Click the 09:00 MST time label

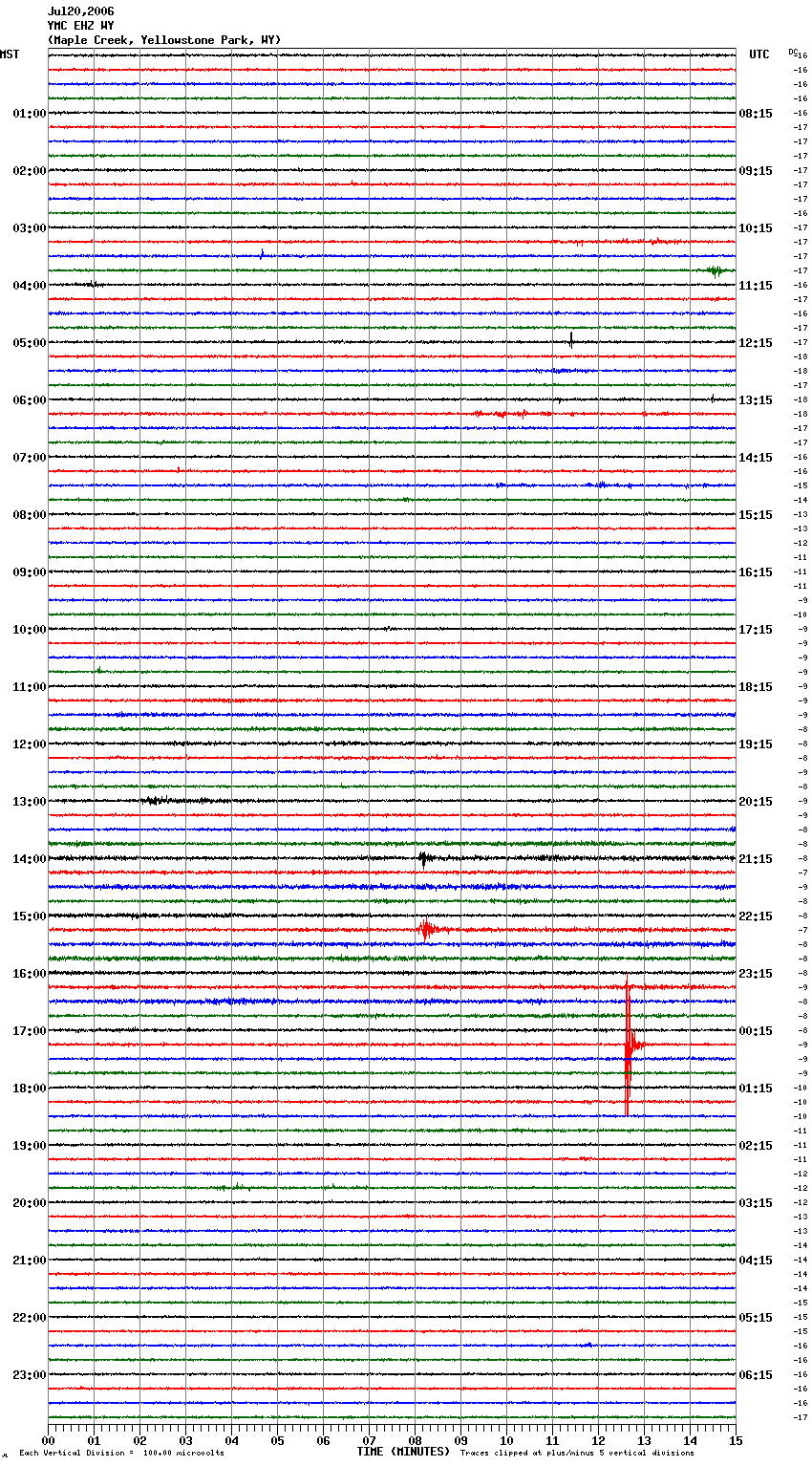[x=30, y=572]
